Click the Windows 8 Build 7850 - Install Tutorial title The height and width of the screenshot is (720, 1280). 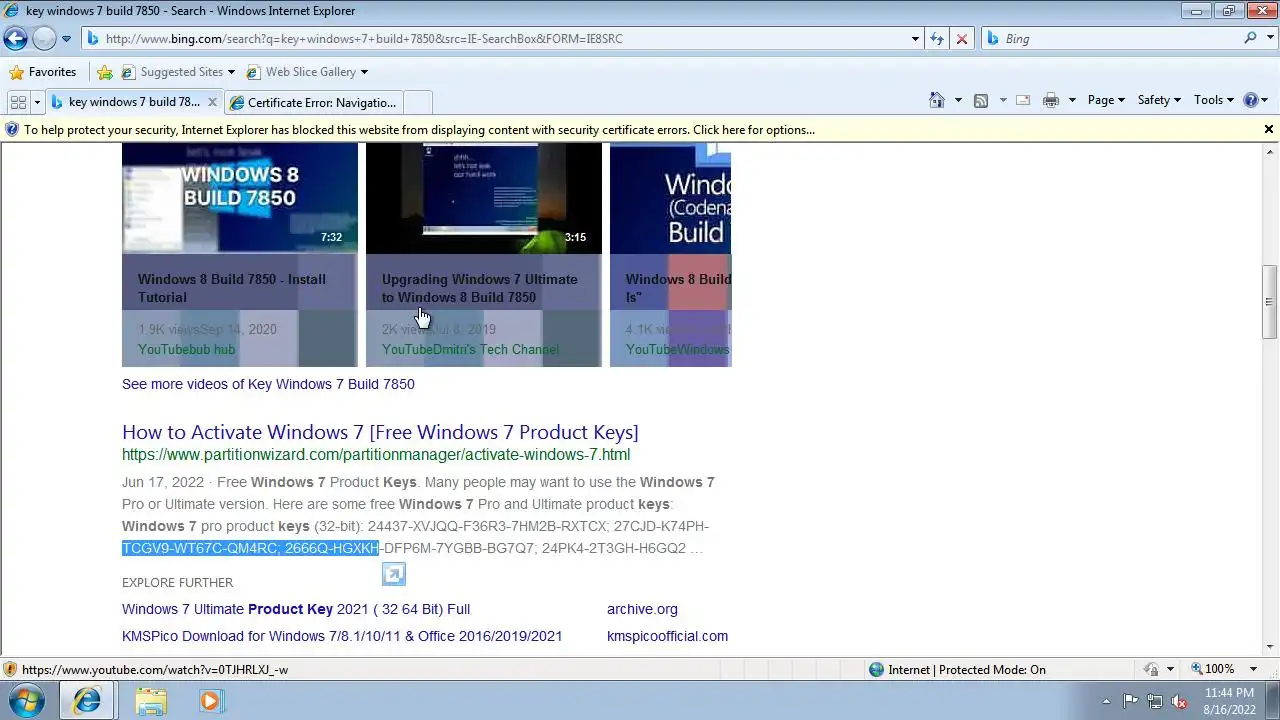pos(232,288)
